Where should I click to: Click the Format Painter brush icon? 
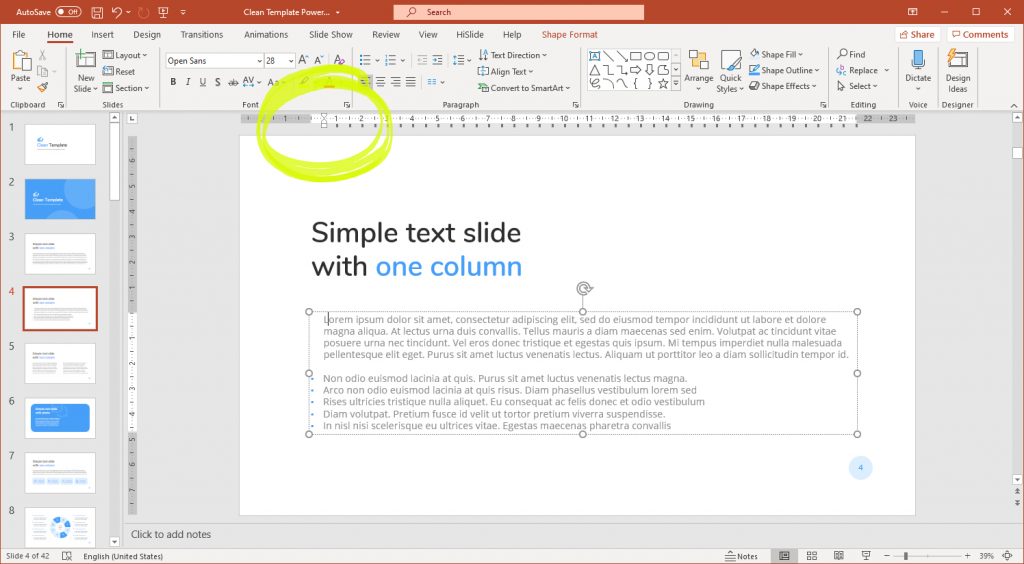(x=42, y=87)
